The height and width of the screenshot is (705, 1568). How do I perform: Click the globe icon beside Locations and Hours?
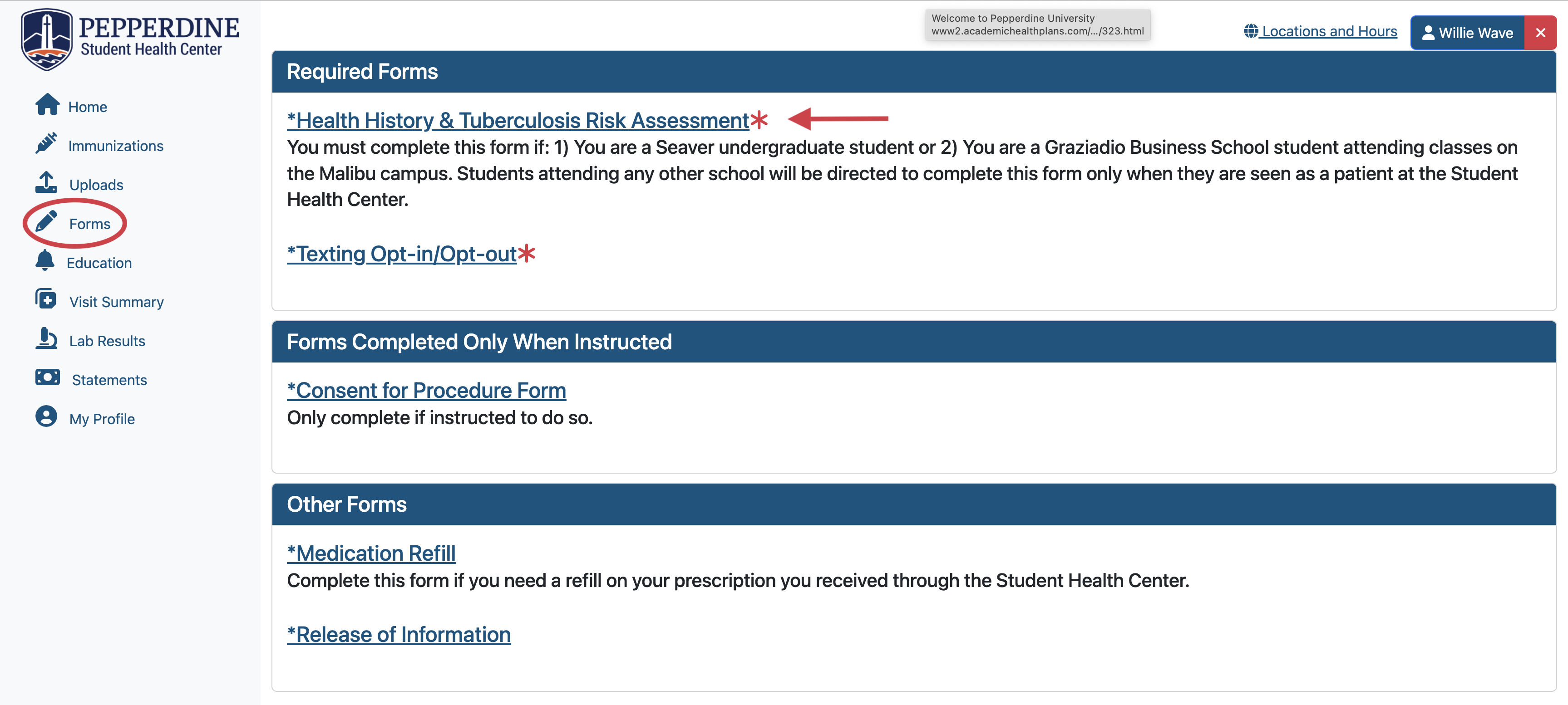tap(1250, 31)
